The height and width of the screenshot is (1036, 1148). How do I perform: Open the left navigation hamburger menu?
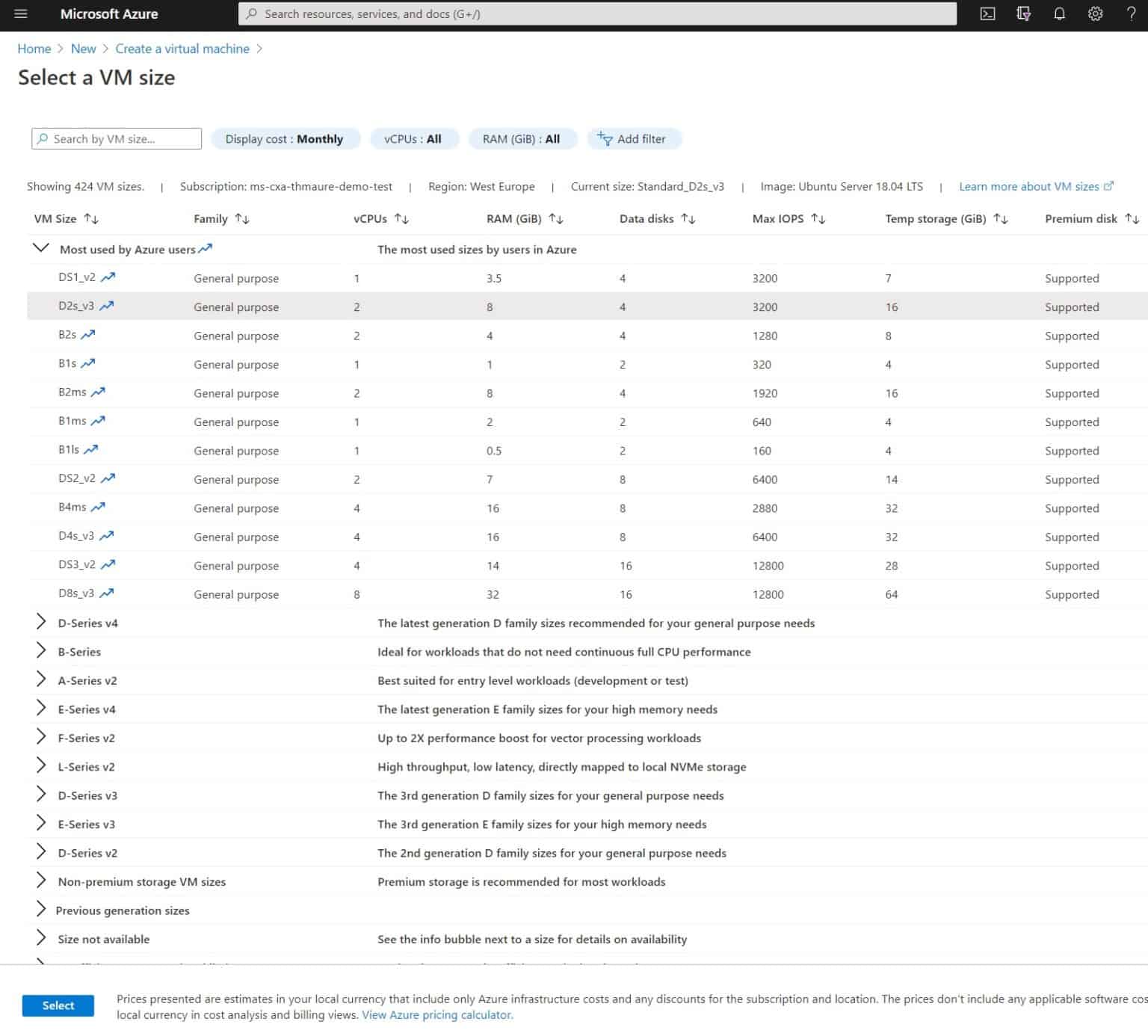coord(20,13)
